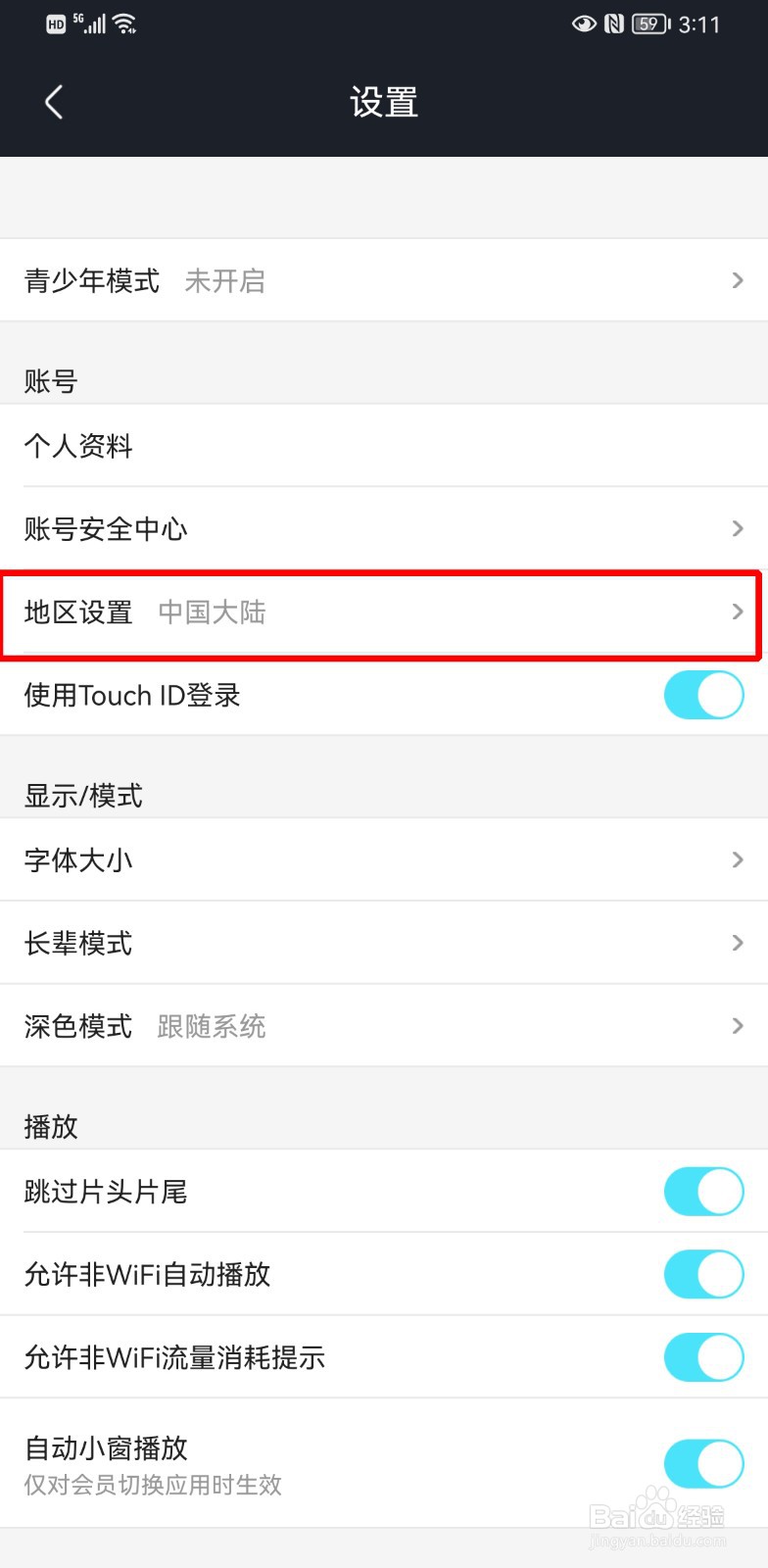Image resolution: width=768 pixels, height=1568 pixels.
Task: Tap the HD indicator icon
Action: [x=56, y=25]
